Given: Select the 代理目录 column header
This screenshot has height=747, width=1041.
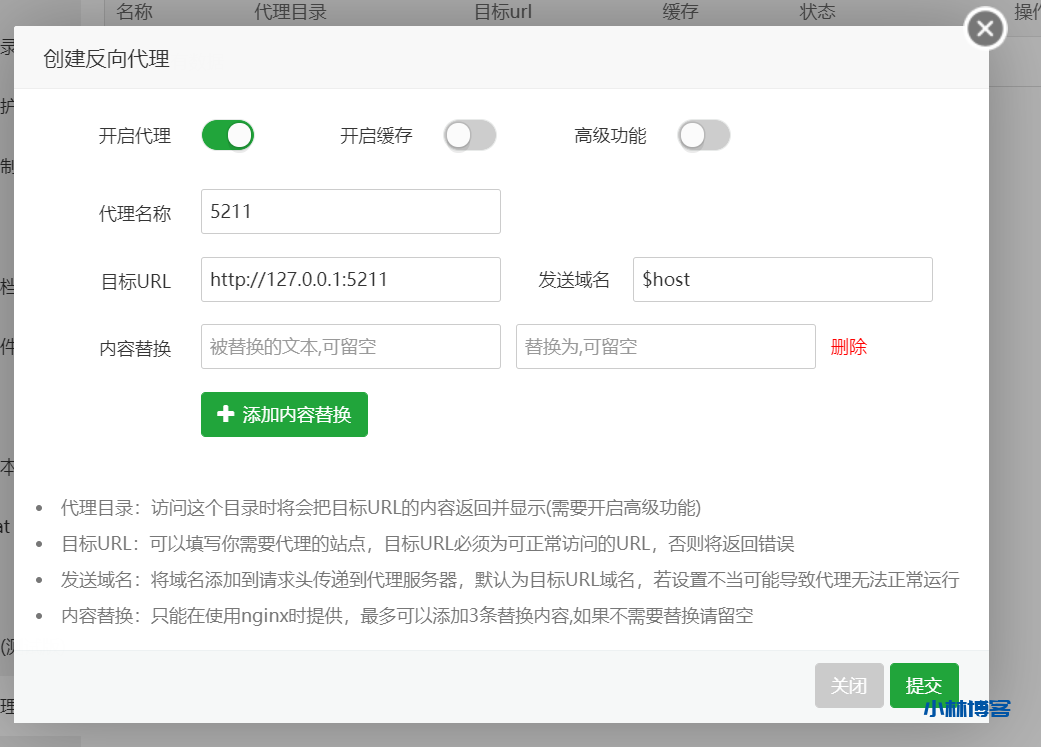Looking at the screenshot, I should click(291, 12).
